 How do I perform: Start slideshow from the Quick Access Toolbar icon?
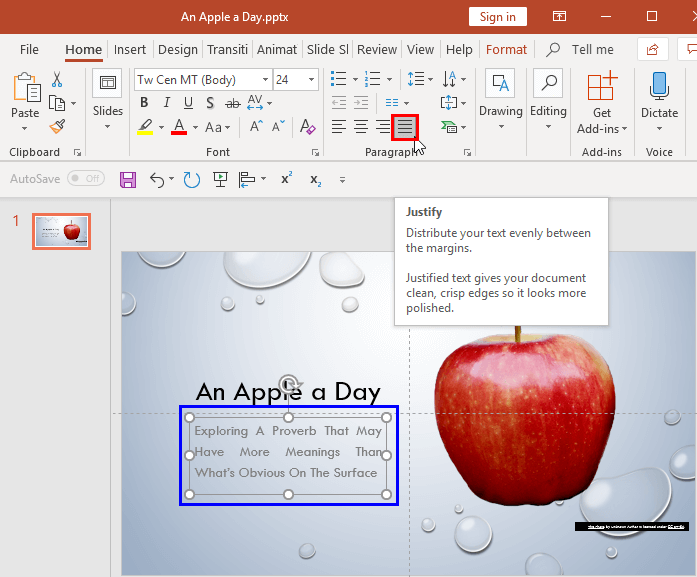pyautogui.click(x=220, y=180)
